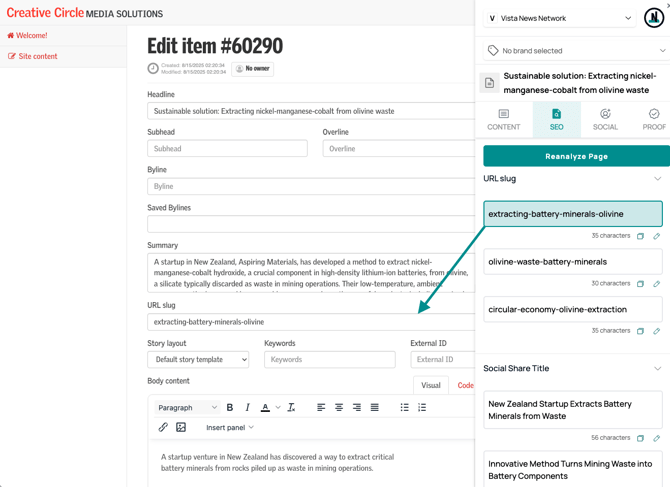Open the user profile avatar icon

coord(654,18)
